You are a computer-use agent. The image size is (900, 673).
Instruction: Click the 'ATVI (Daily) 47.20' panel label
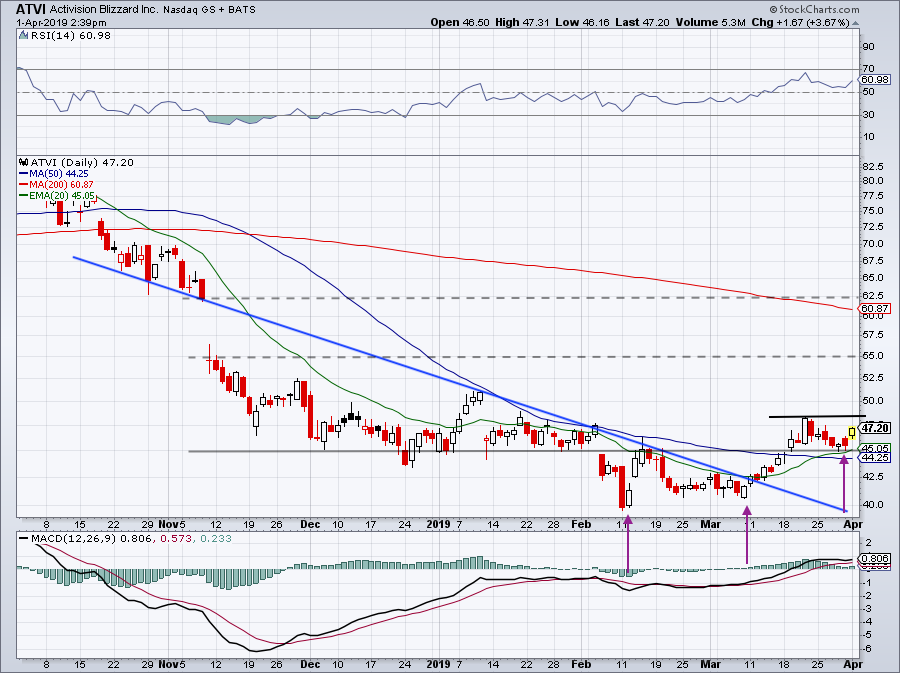(x=82, y=163)
